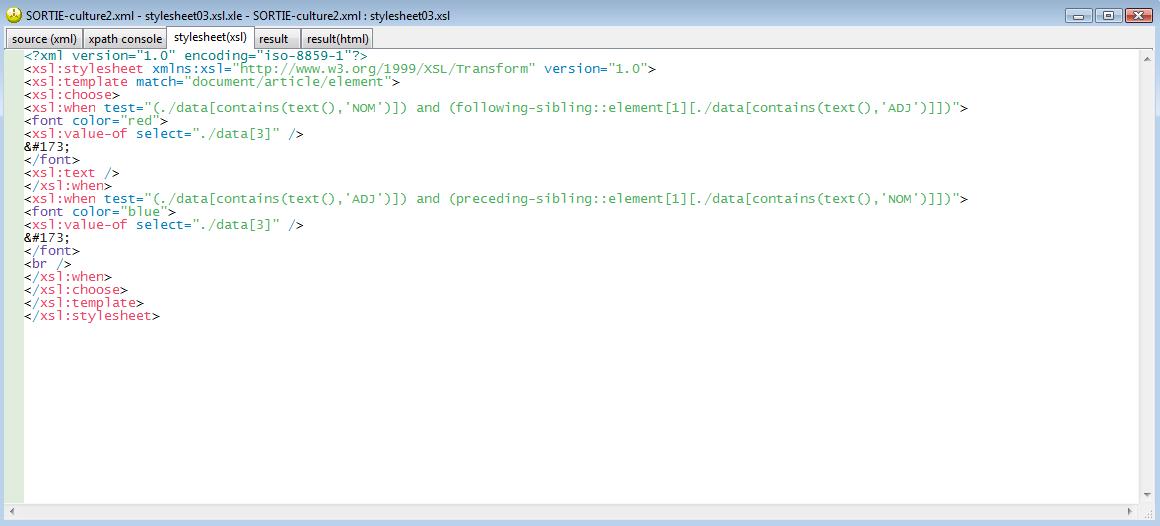Click the <?xml version="1.0" declaration line

pos(195,55)
